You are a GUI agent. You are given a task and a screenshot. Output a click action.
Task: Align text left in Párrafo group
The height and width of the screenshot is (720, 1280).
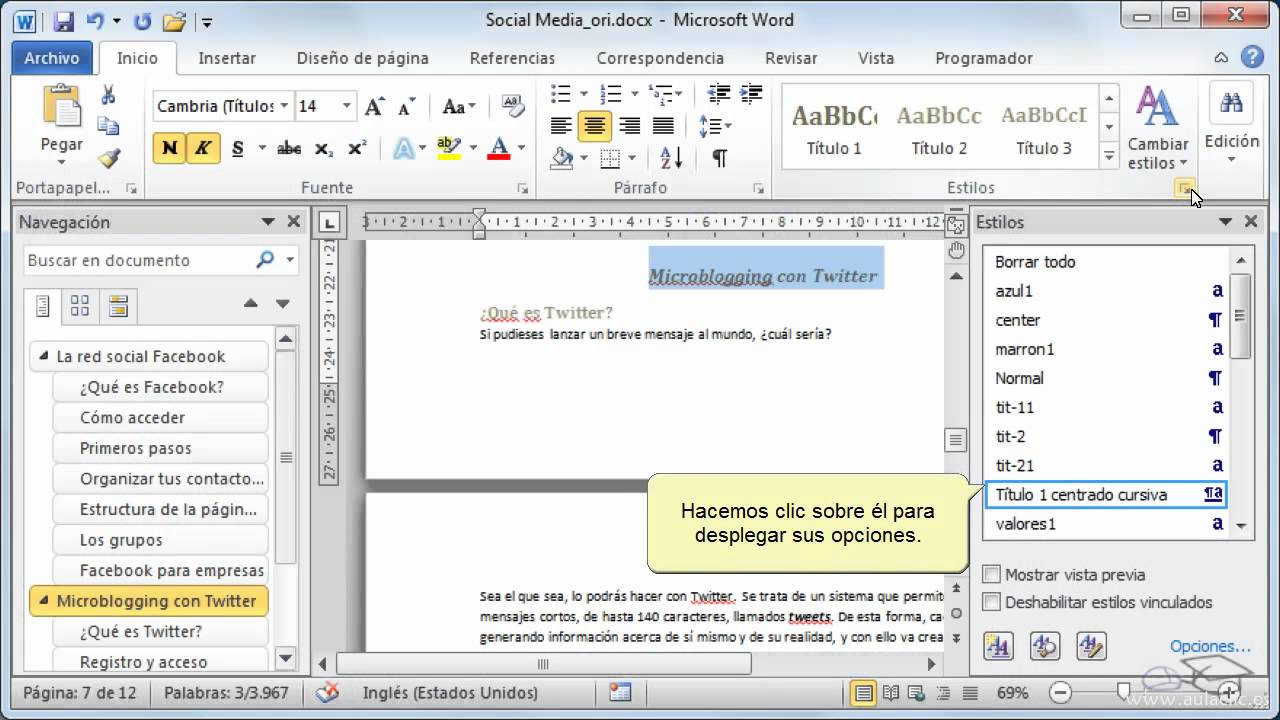point(561,126)
